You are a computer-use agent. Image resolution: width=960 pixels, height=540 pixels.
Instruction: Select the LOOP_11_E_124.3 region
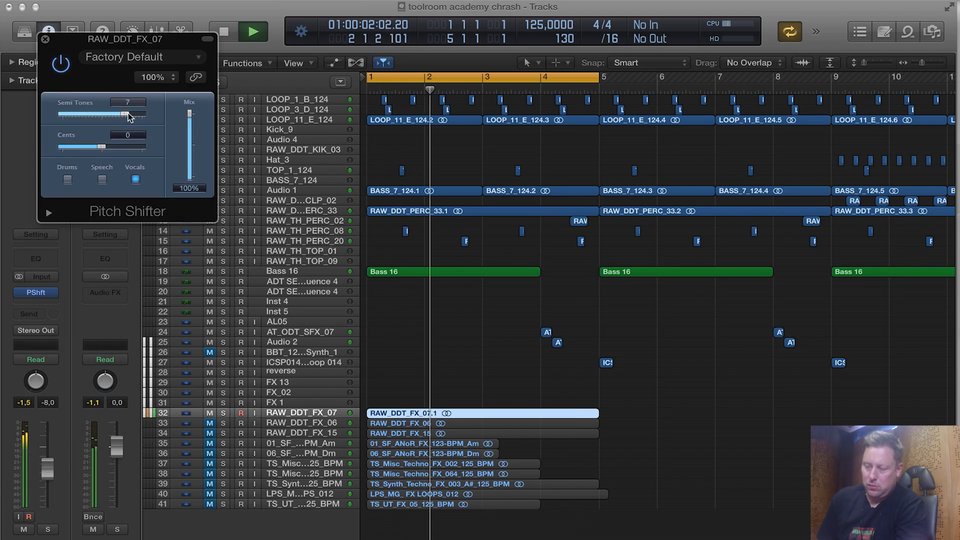tap(541, 120)
